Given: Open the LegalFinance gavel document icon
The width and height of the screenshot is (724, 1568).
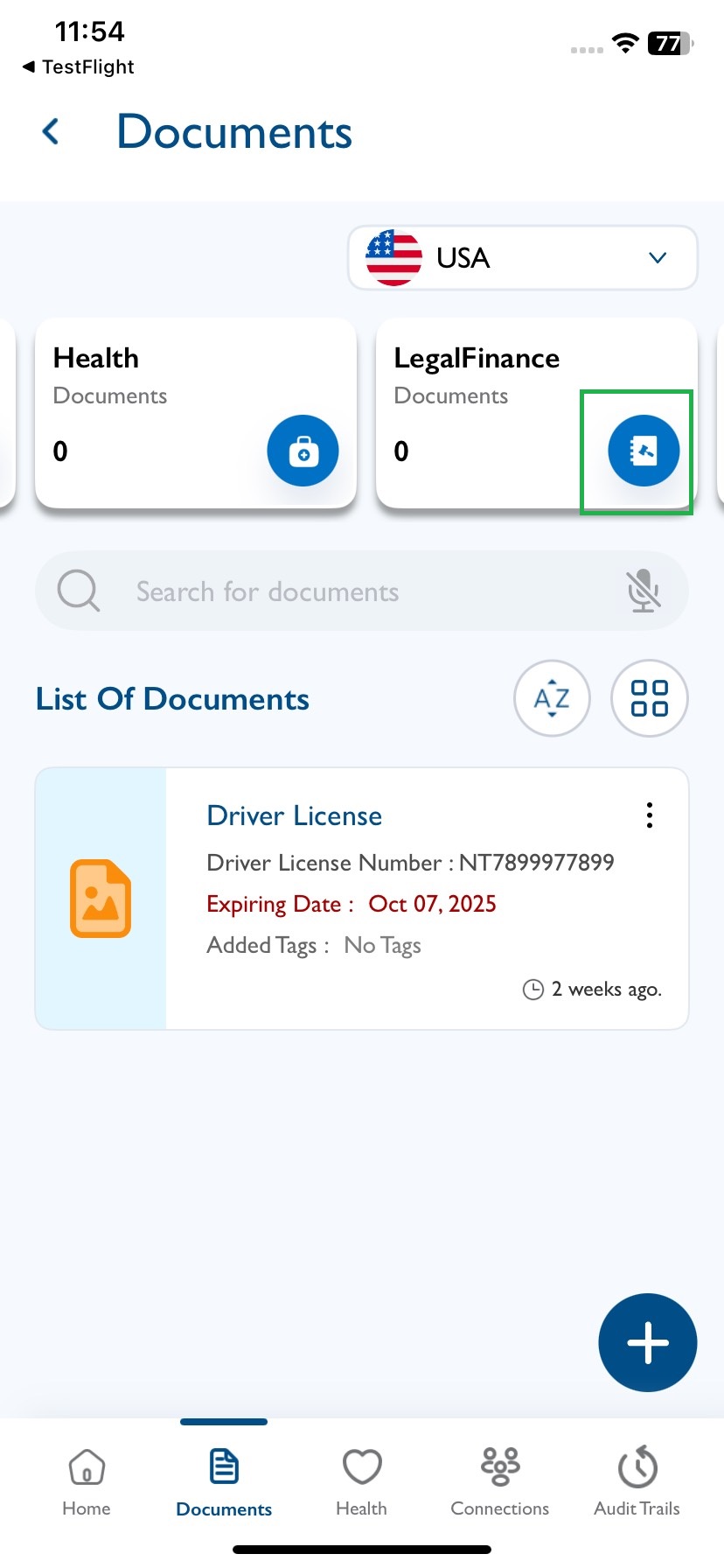Looking at the screenshot, I should (643, 451).
